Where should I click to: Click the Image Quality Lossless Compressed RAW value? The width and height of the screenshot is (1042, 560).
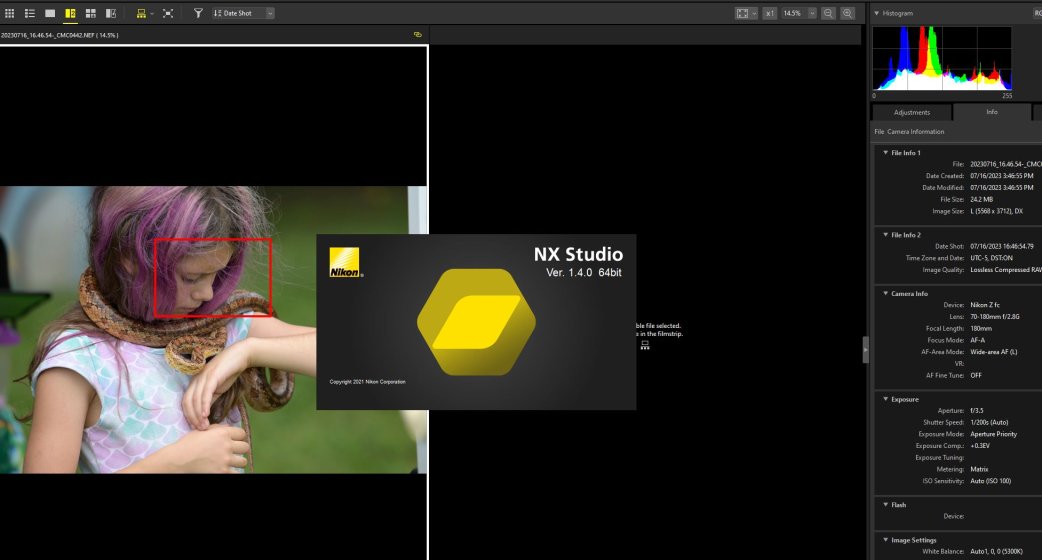[x=1006, y=270]
